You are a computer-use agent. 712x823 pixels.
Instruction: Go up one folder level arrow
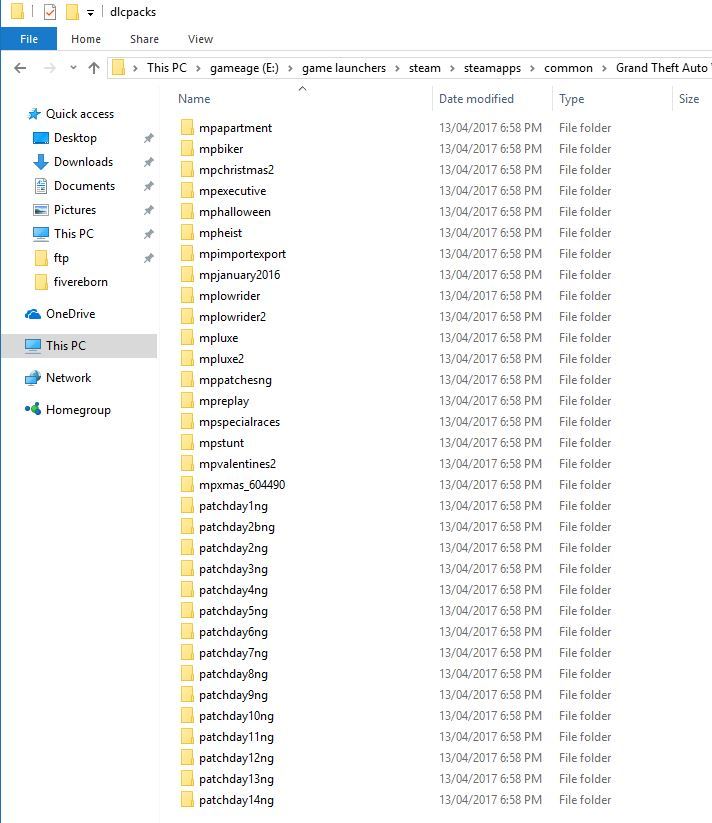(94, 68)
